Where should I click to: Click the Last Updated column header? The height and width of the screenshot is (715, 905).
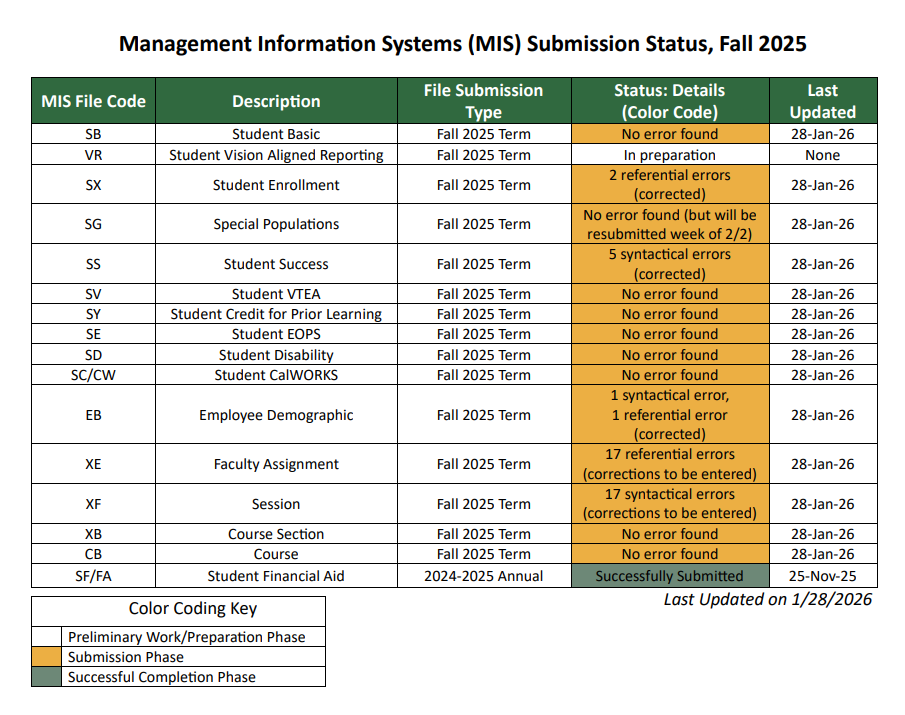click(x=822, y=100)
